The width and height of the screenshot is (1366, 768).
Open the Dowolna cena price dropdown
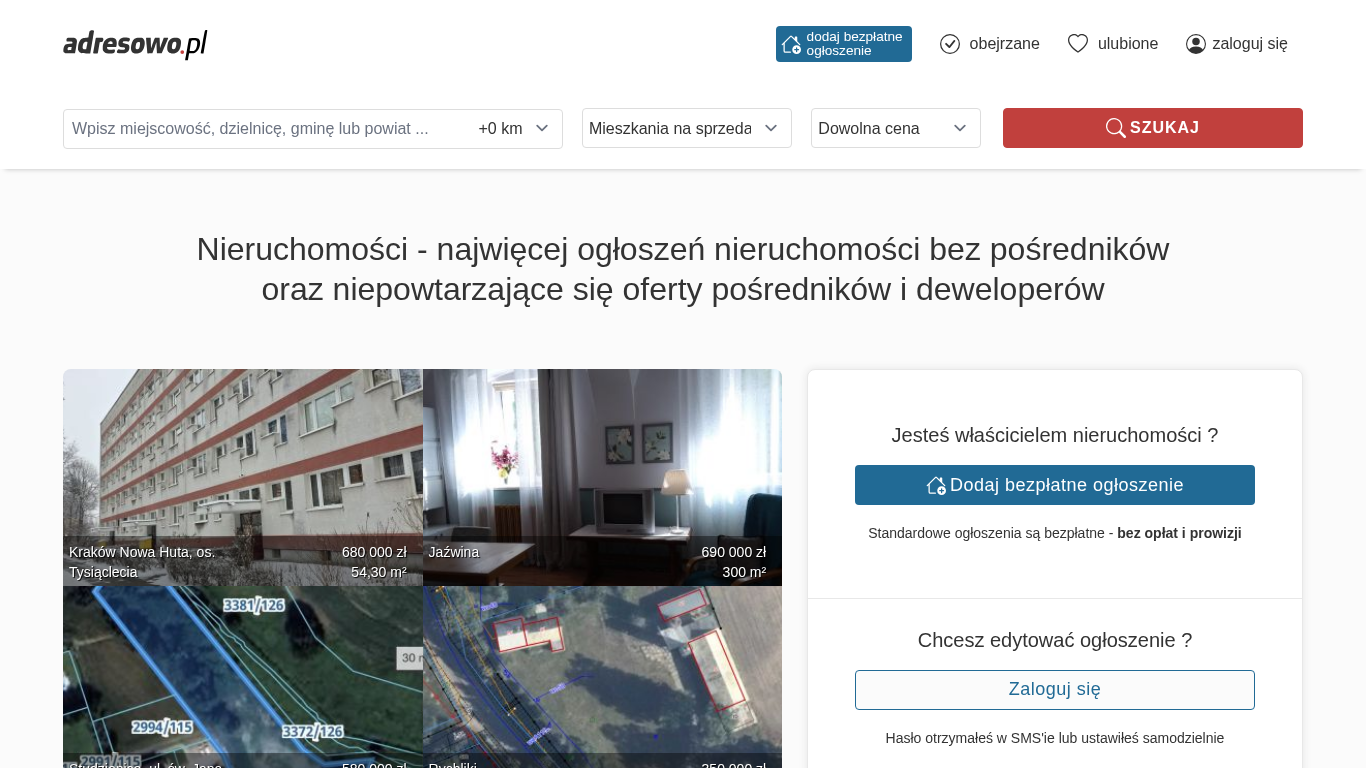[x=895, y=128]
